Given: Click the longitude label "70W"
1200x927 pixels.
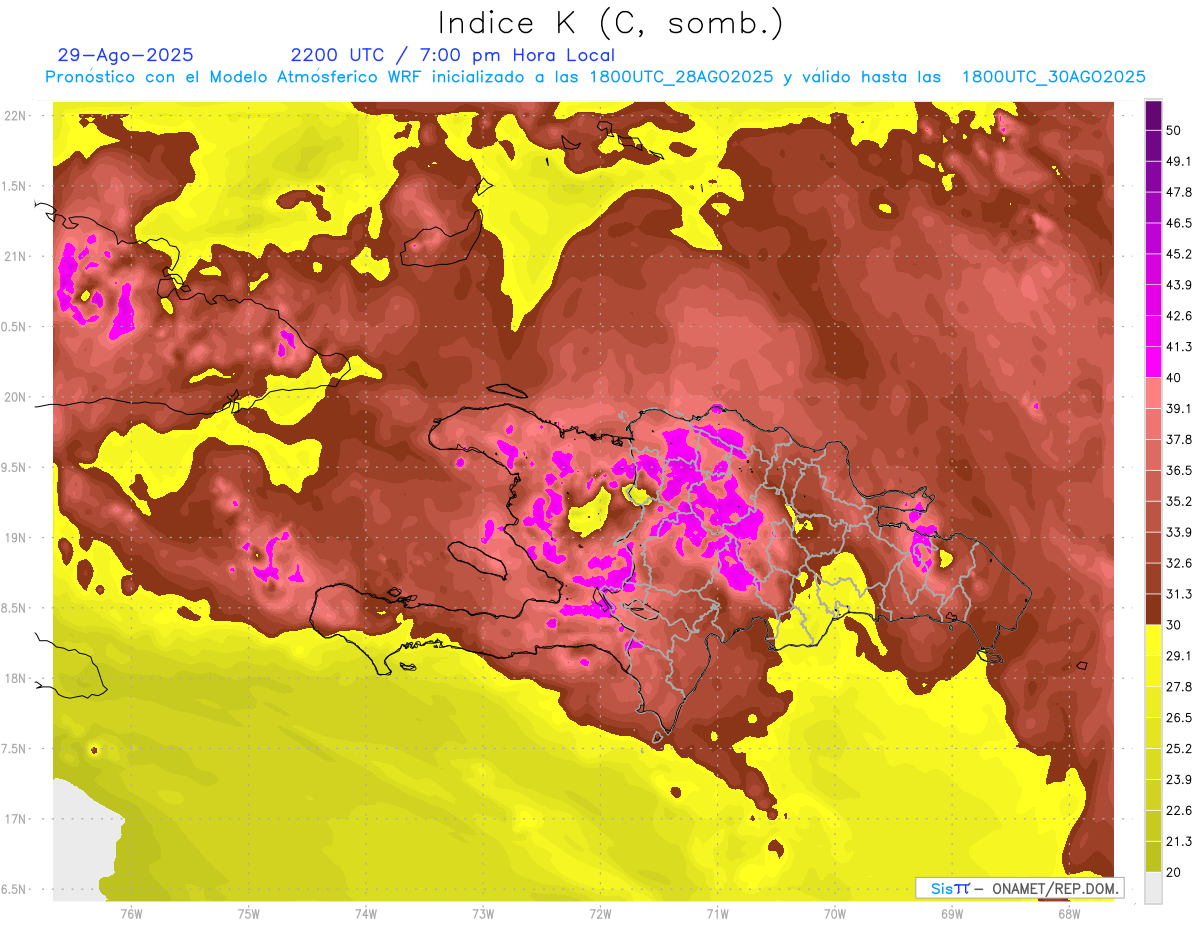Looking at the screenshot, I should click(x=834, y=914).
